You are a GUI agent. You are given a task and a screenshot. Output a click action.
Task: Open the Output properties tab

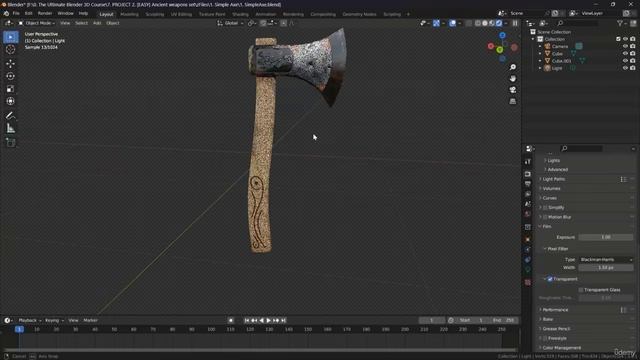click(x=528, y=184)
